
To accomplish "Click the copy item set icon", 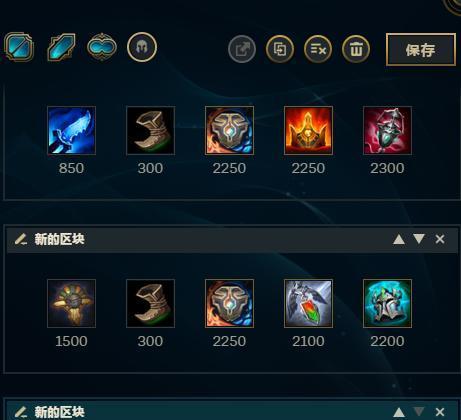I will pos(280,49).
